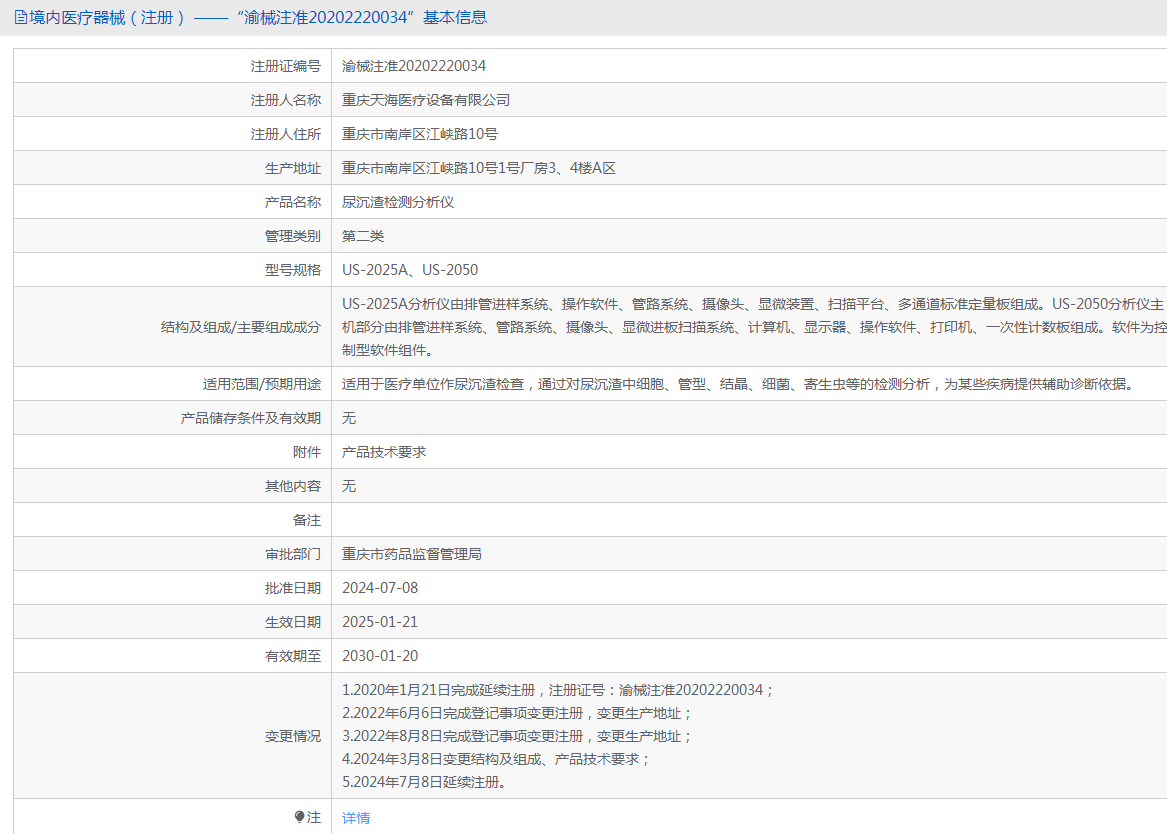Click change record 4 about 变更结构及组成
Screen dimensions: 1167x834
[x=496, y=759]
